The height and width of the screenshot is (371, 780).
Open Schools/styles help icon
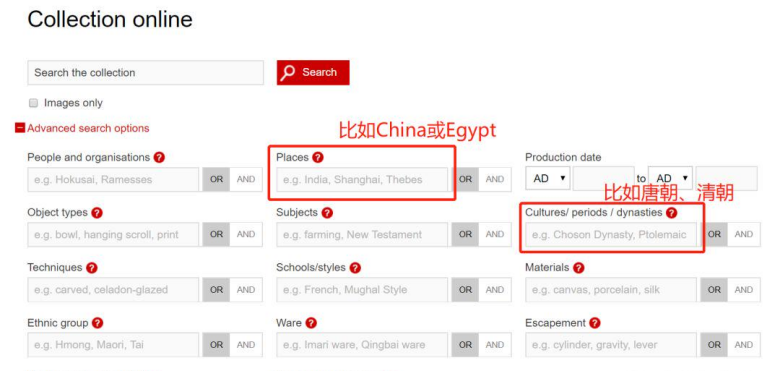[x=355, y=268]
